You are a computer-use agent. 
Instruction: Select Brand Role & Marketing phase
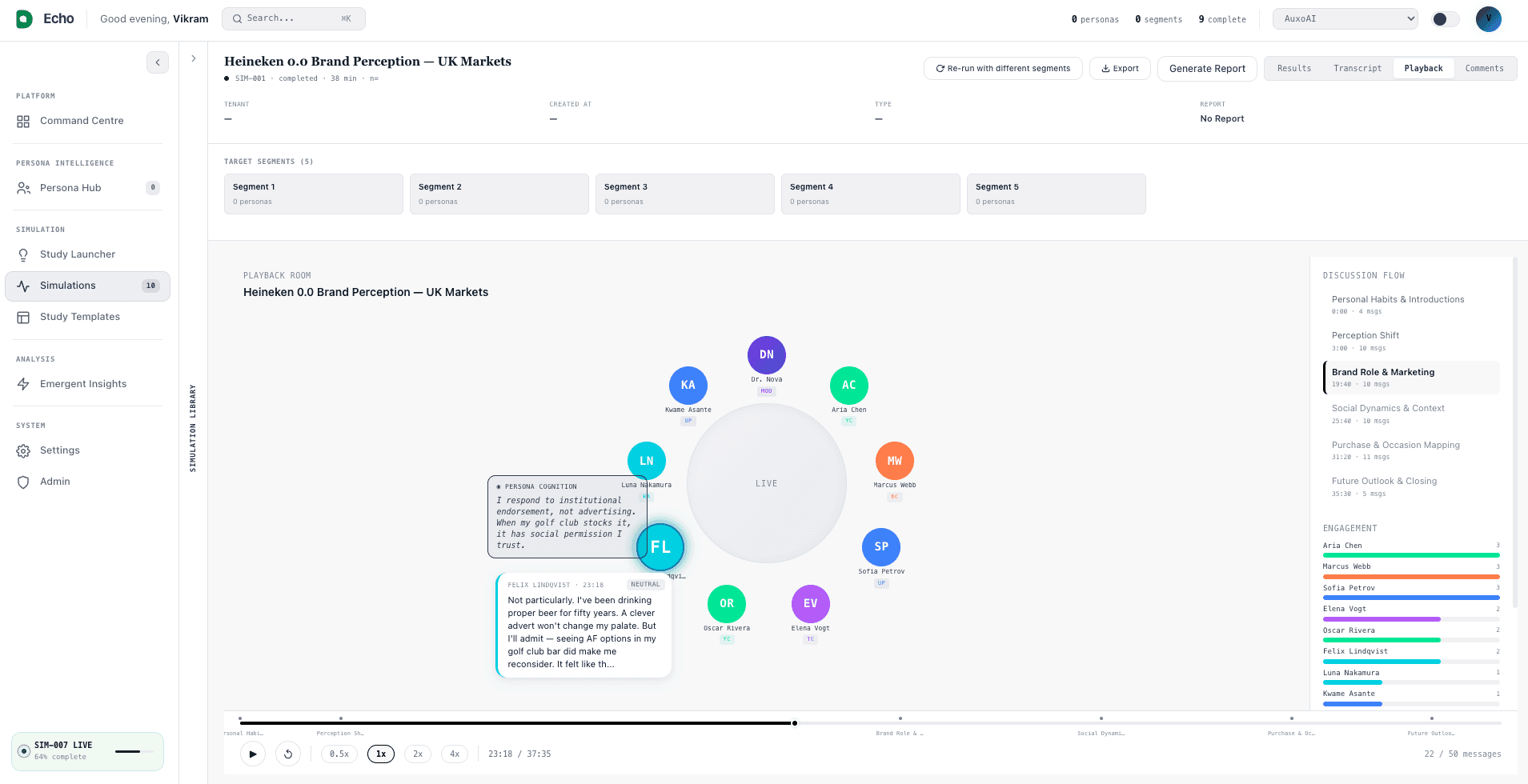click(1411, 378)
